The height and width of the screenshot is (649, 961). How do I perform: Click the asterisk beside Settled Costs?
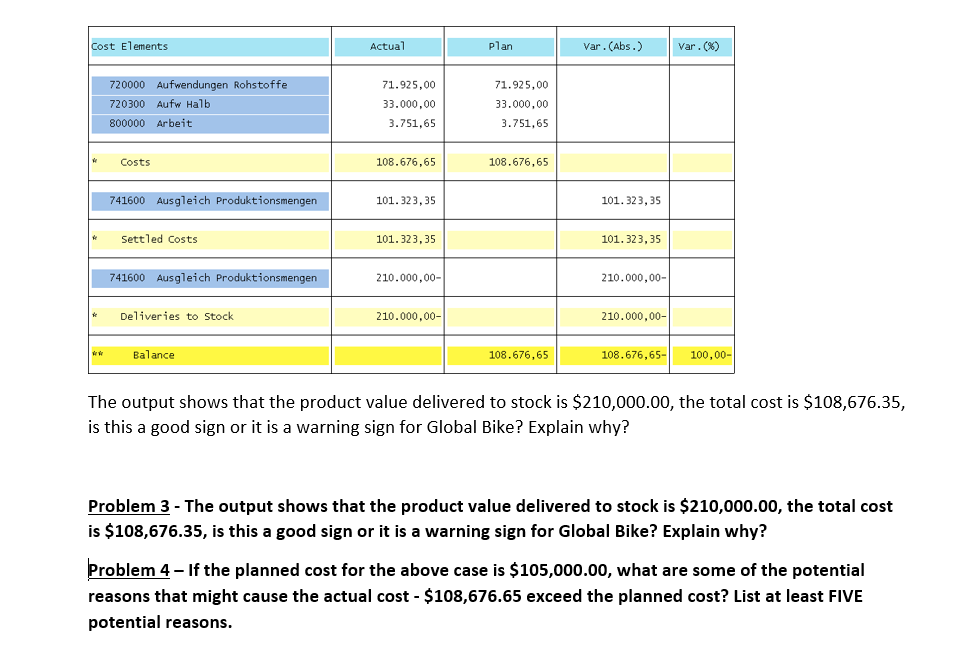coord(94,238)
